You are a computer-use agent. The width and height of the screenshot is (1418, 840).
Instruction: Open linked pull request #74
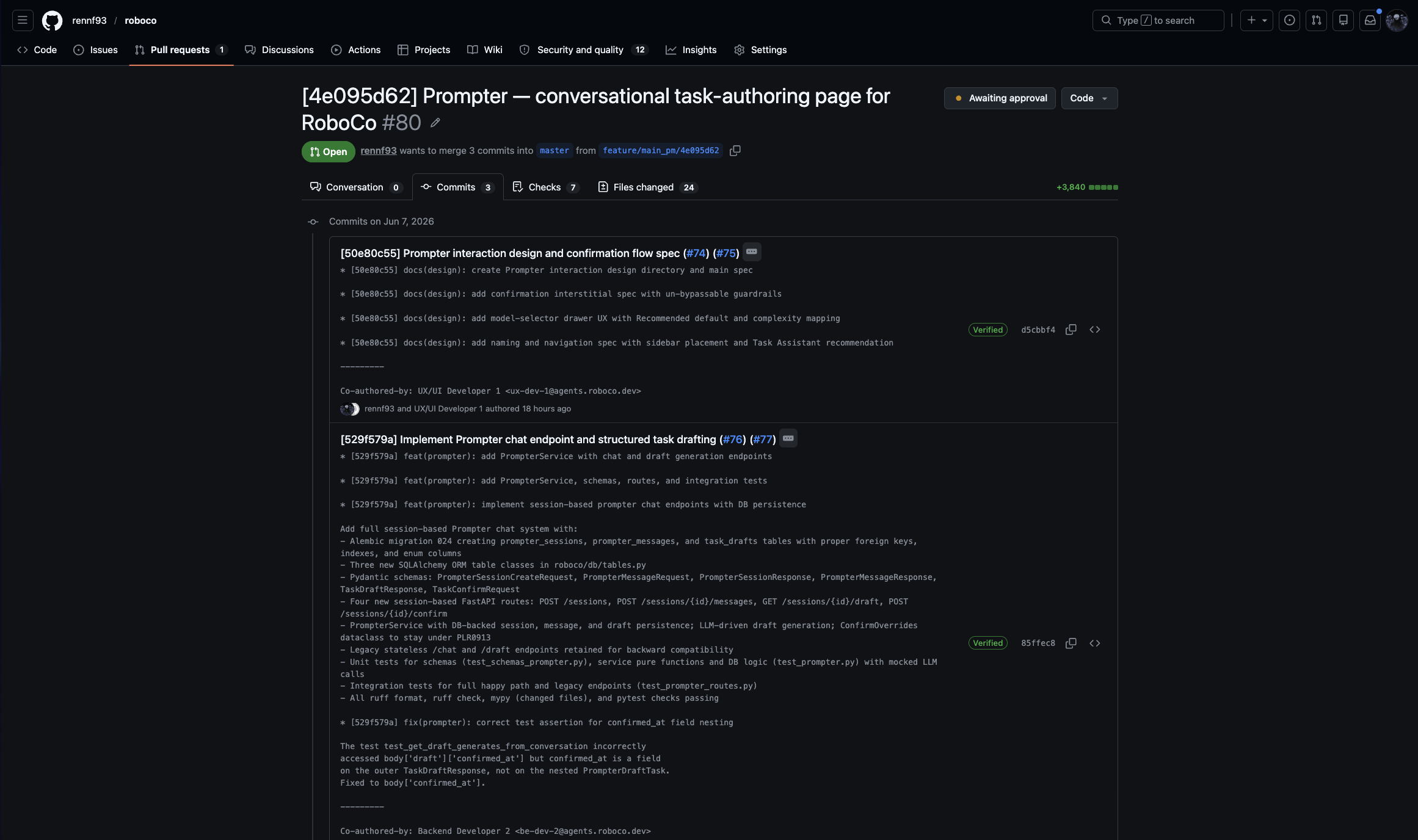(x=696, y=253)
